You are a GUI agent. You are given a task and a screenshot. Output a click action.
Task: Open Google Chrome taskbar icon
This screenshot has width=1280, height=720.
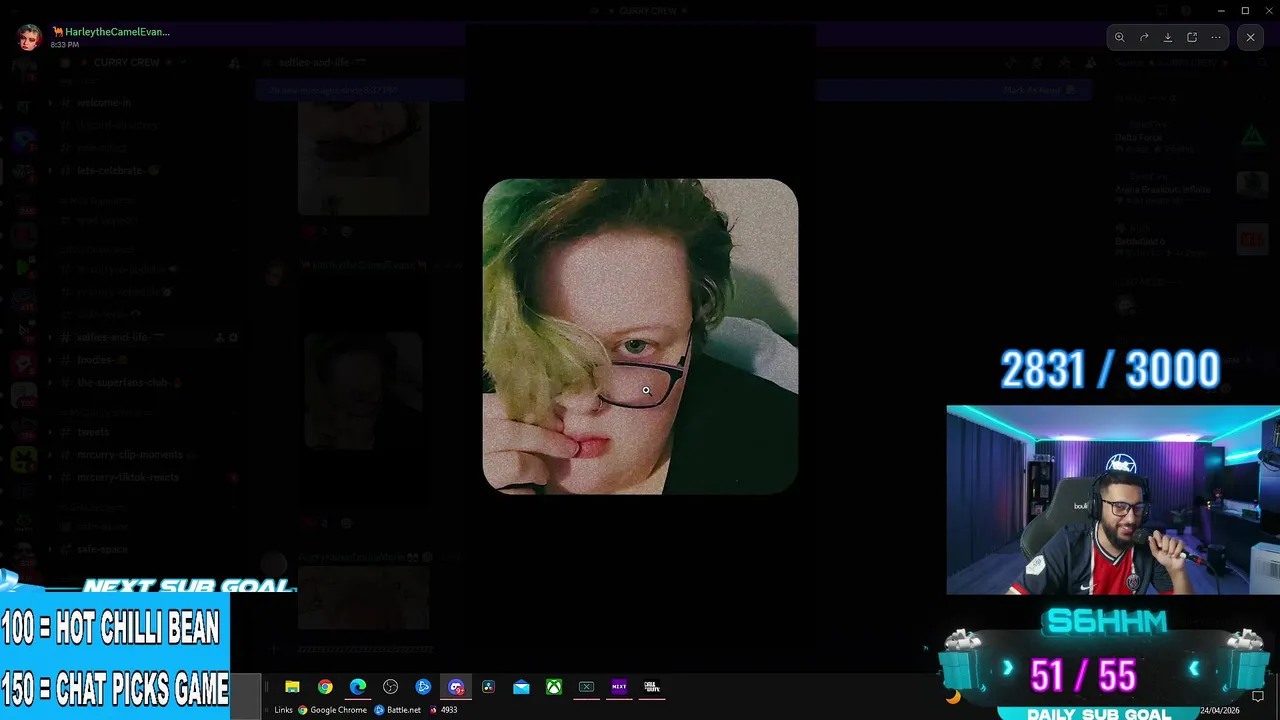tap(325, 687)
